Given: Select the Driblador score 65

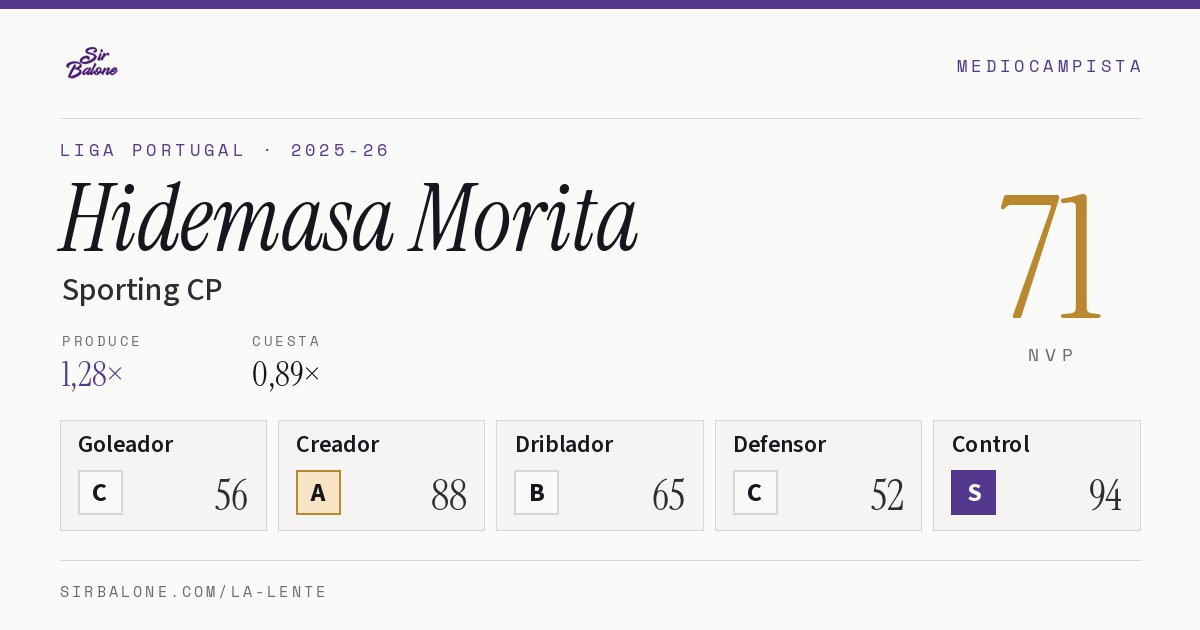Looking at the screenshot, I should [x=668, y=495].
